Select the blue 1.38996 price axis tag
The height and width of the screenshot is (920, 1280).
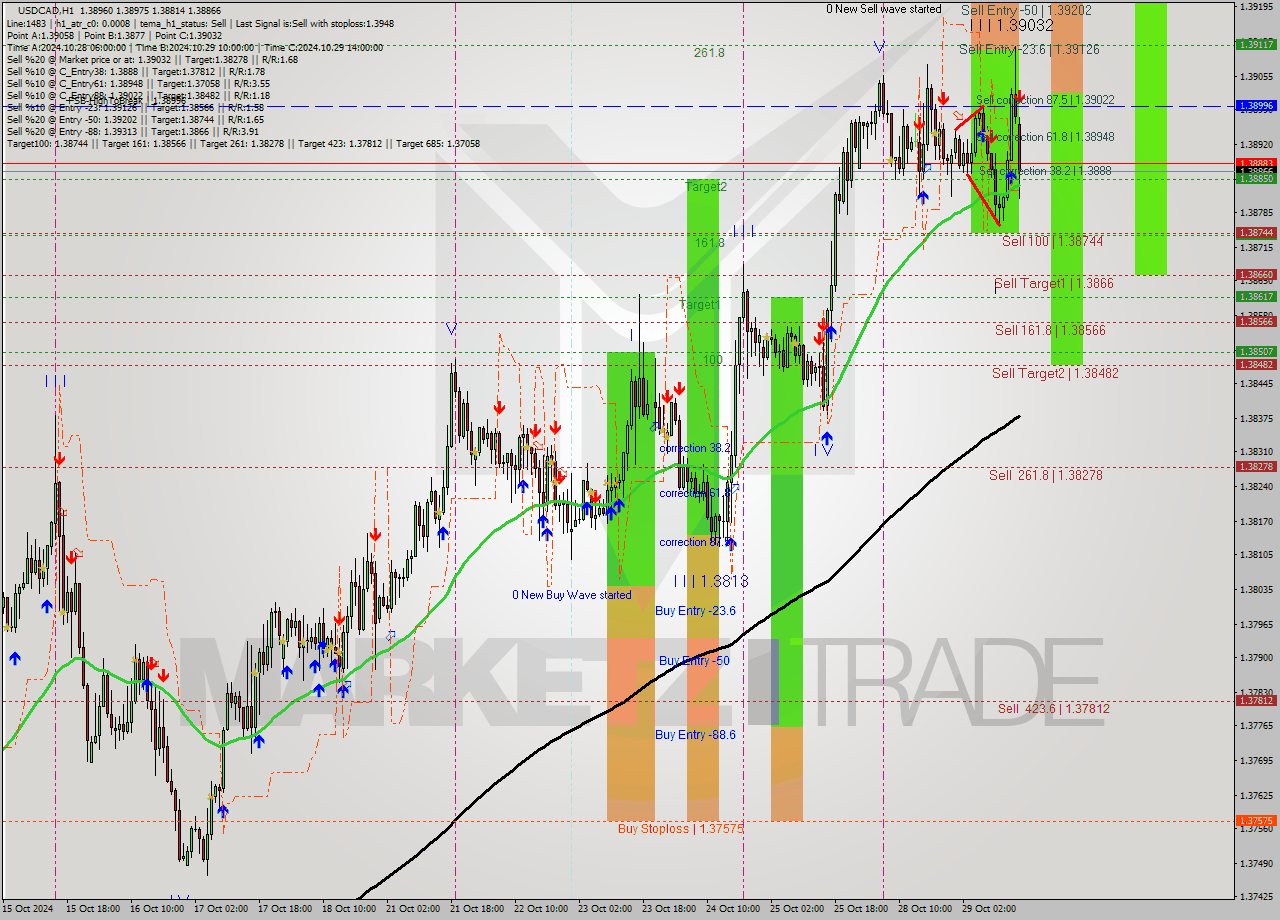click(x=1256, y=105)
